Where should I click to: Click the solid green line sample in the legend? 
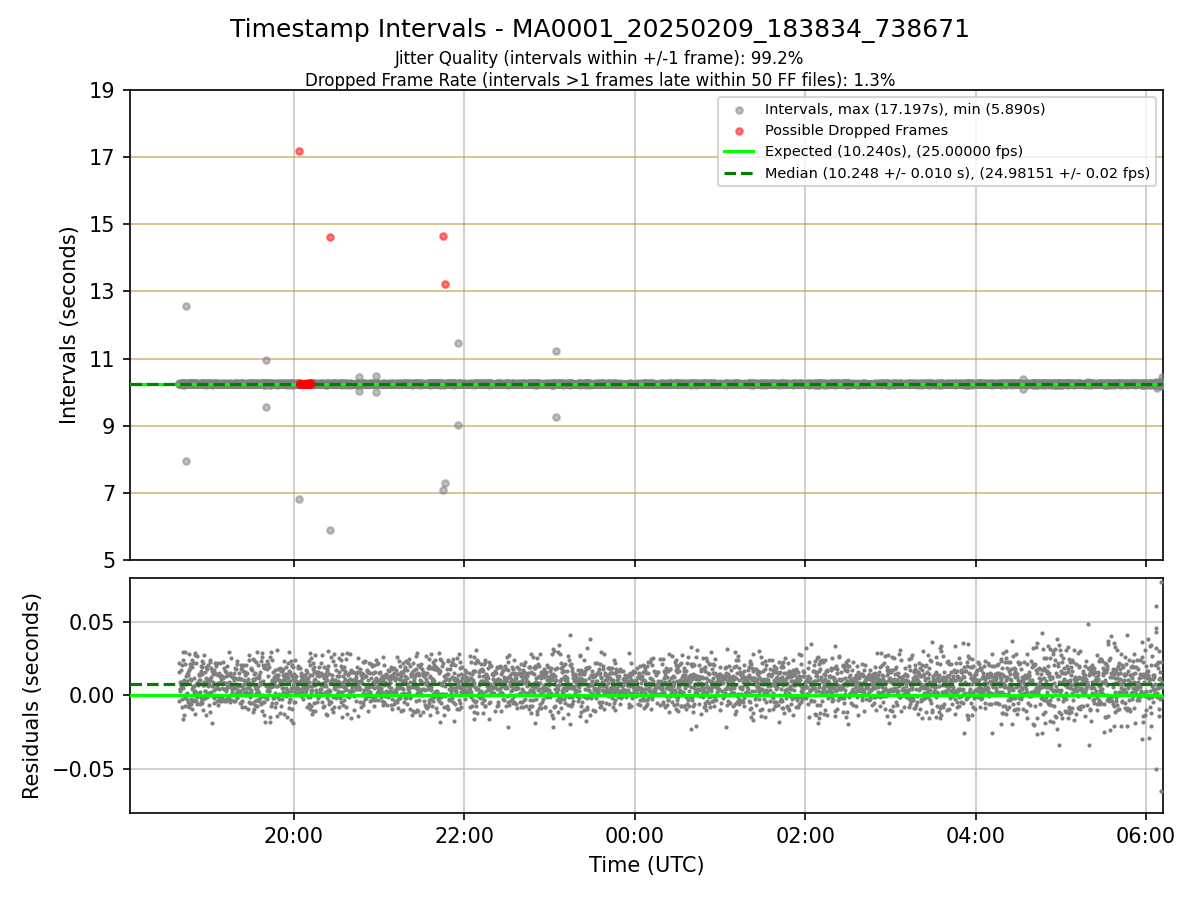pyautogui.click(x=739, y=152)
